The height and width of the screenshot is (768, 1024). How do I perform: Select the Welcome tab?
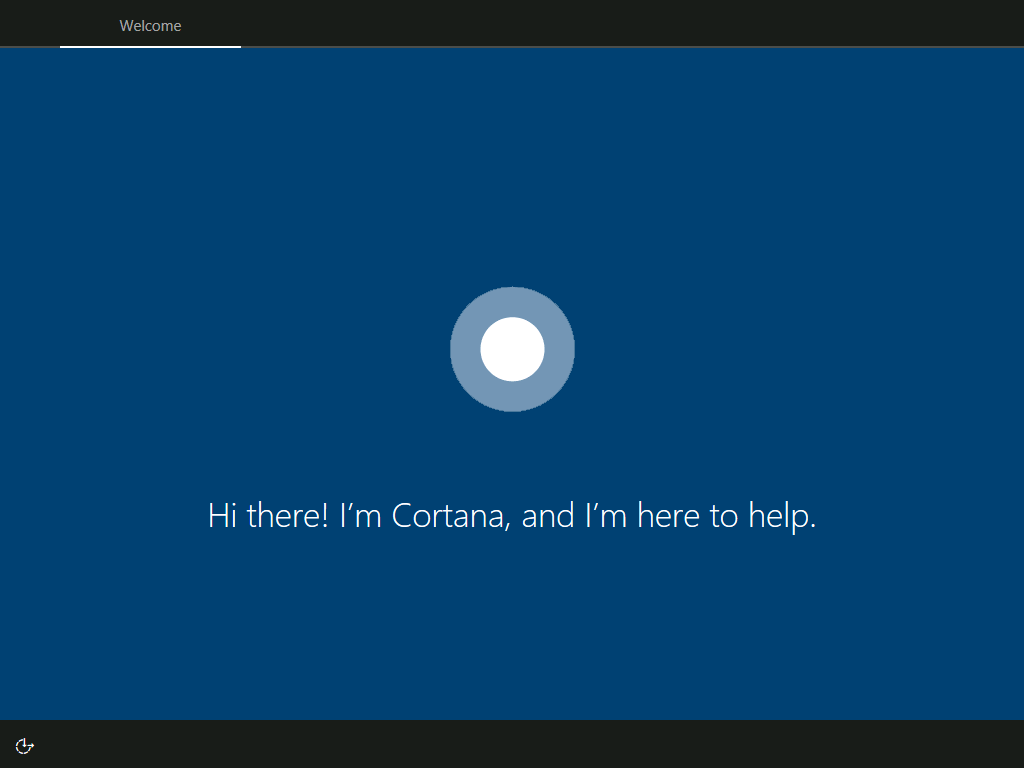coord(150,25)
